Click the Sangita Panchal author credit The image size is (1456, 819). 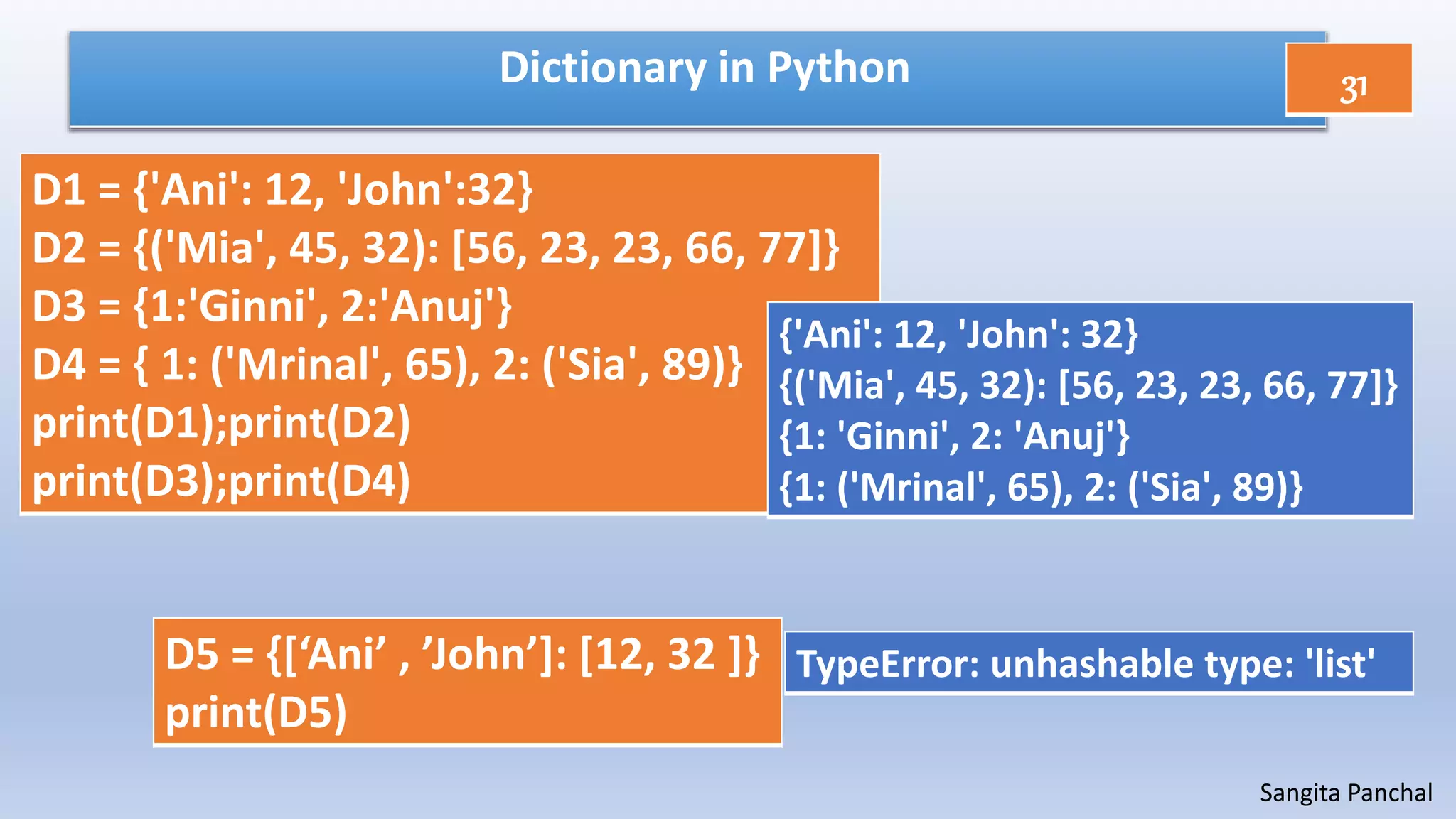1346,793
